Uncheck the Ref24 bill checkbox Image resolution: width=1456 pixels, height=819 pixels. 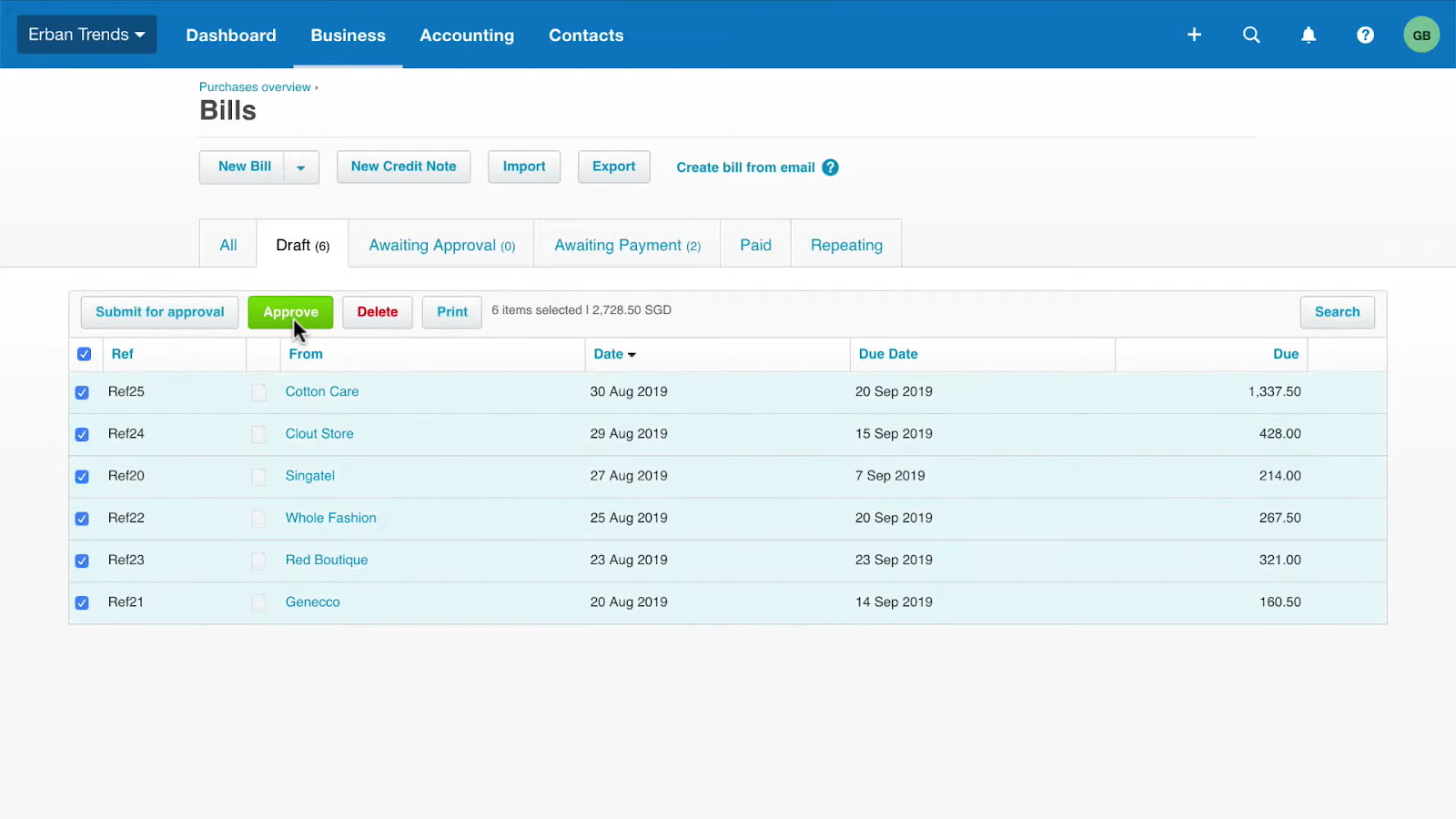point(82,434)
